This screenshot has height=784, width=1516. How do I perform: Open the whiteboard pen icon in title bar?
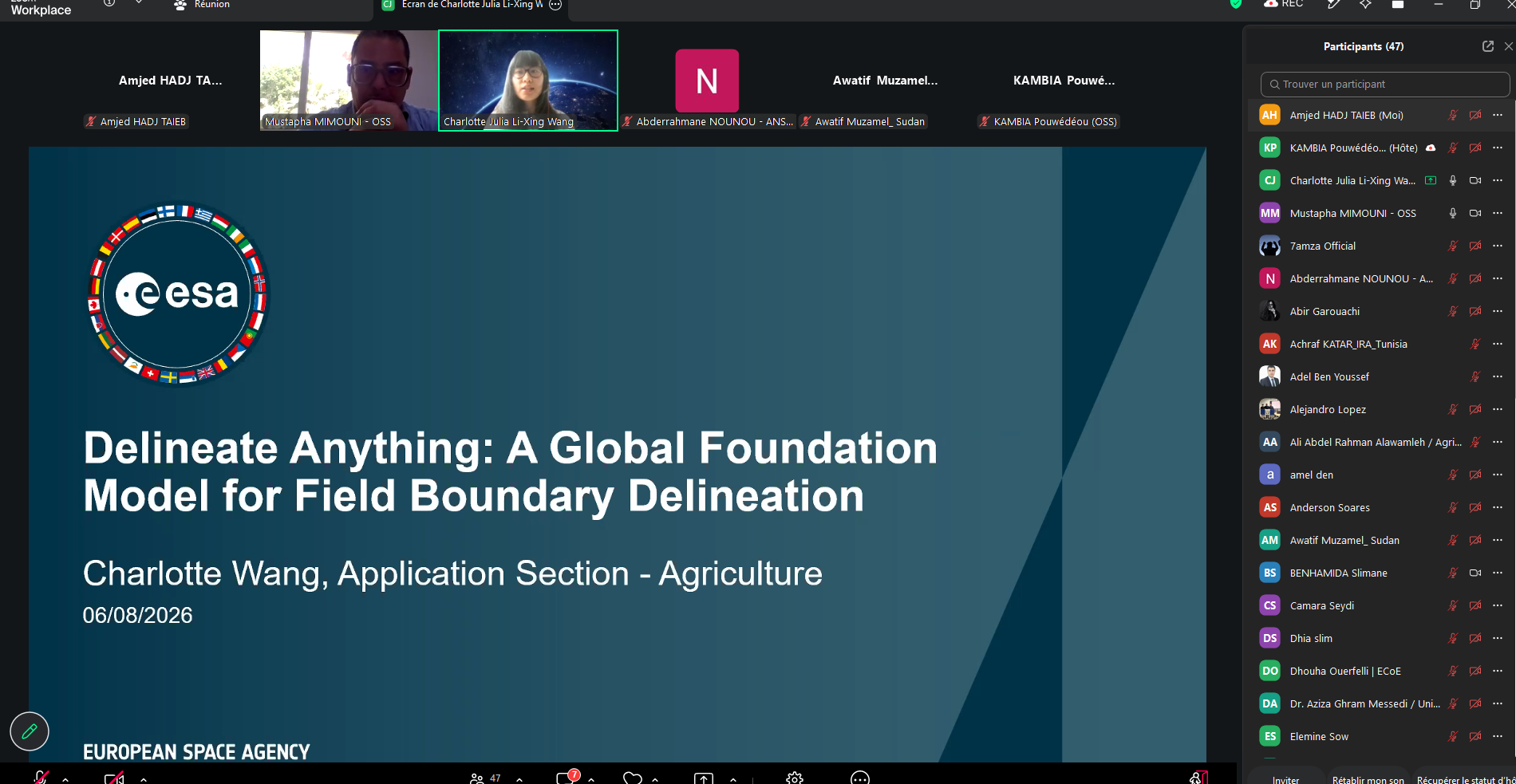1332,4
